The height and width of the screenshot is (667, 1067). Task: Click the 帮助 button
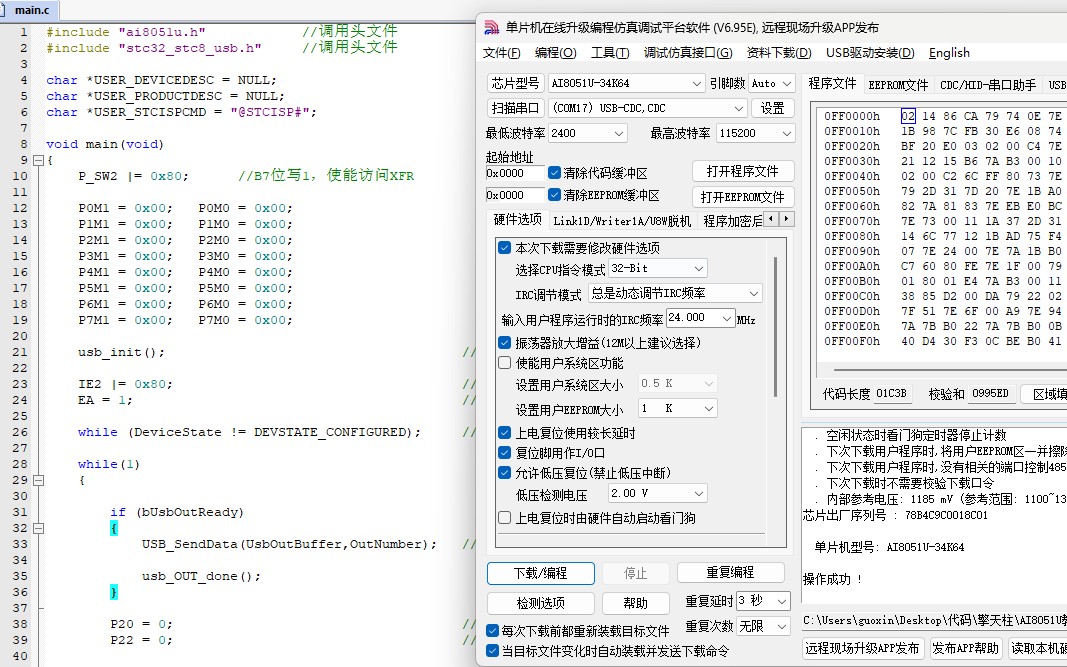pyautogui.click(x=636, y=603)
